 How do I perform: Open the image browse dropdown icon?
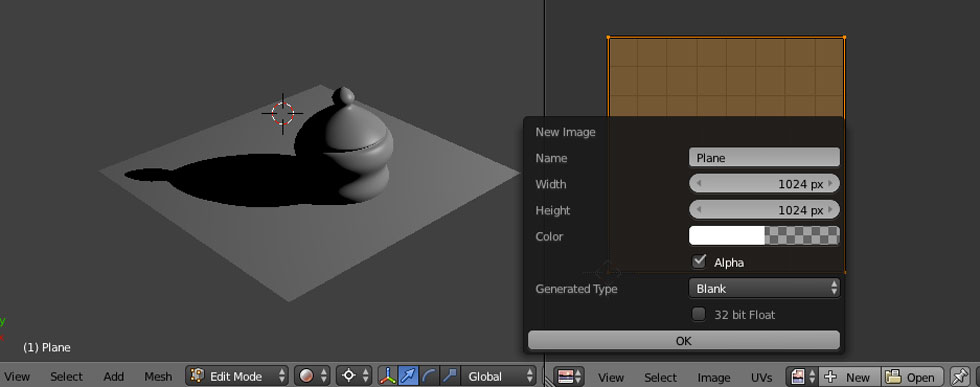click(802, 376)
